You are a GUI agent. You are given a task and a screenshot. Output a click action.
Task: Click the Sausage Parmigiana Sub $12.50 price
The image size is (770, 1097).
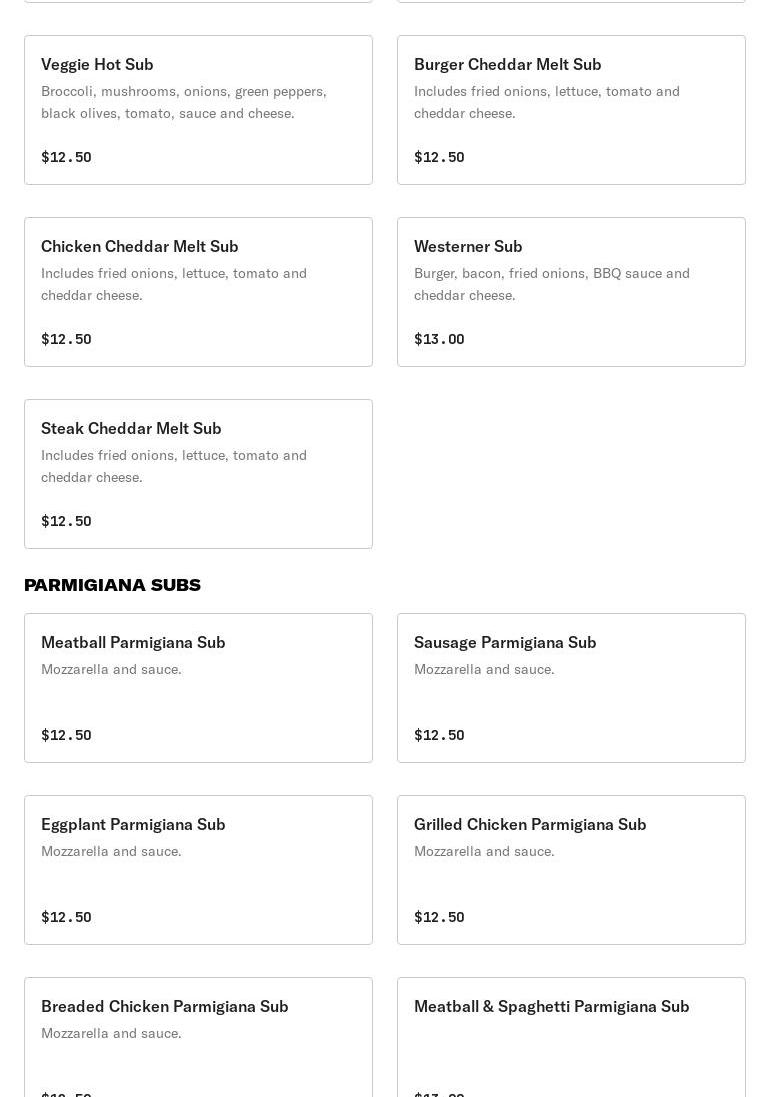click(x=439, y=735)
